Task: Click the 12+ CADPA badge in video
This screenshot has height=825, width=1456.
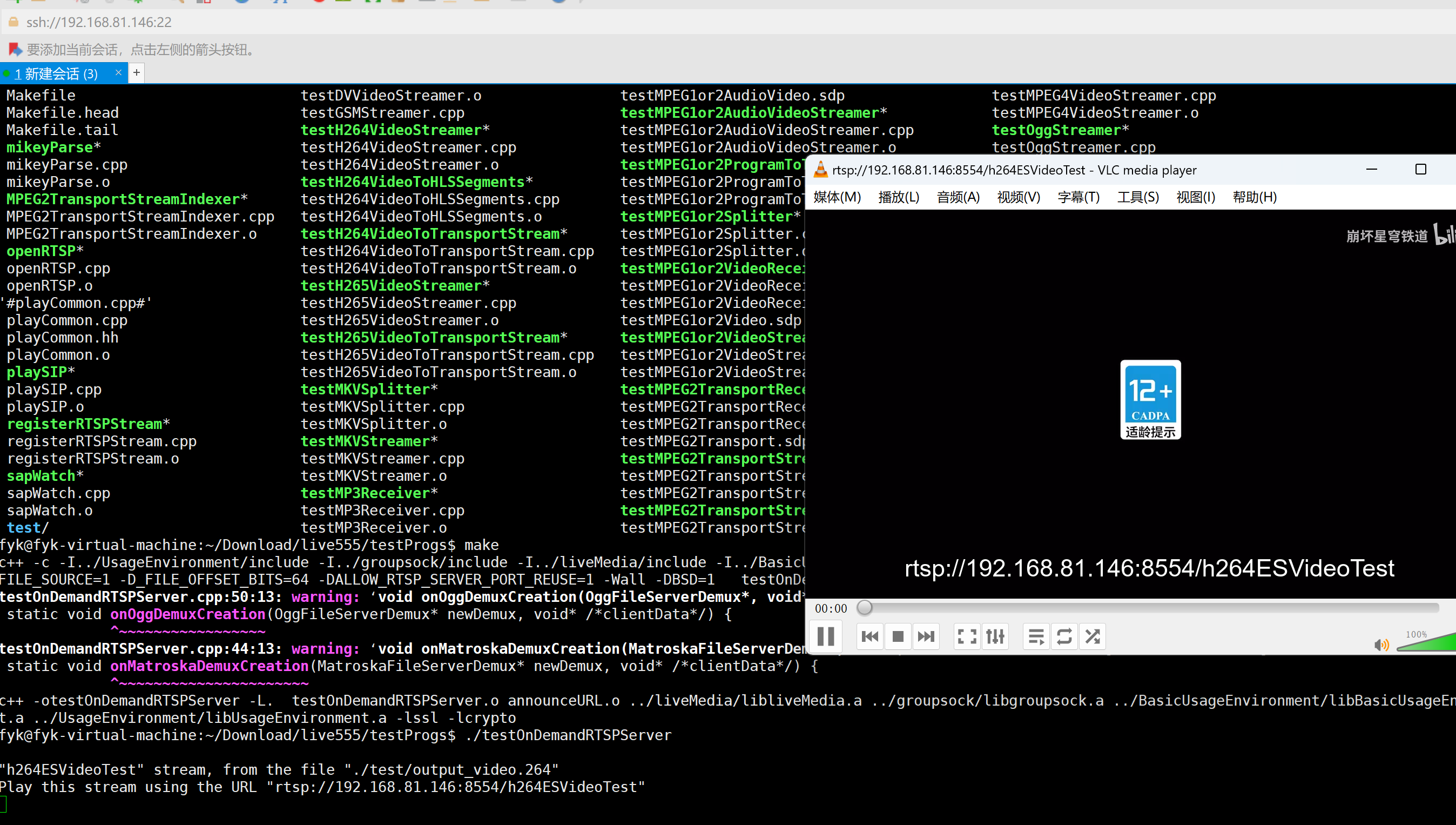Action: point(1150,399)
